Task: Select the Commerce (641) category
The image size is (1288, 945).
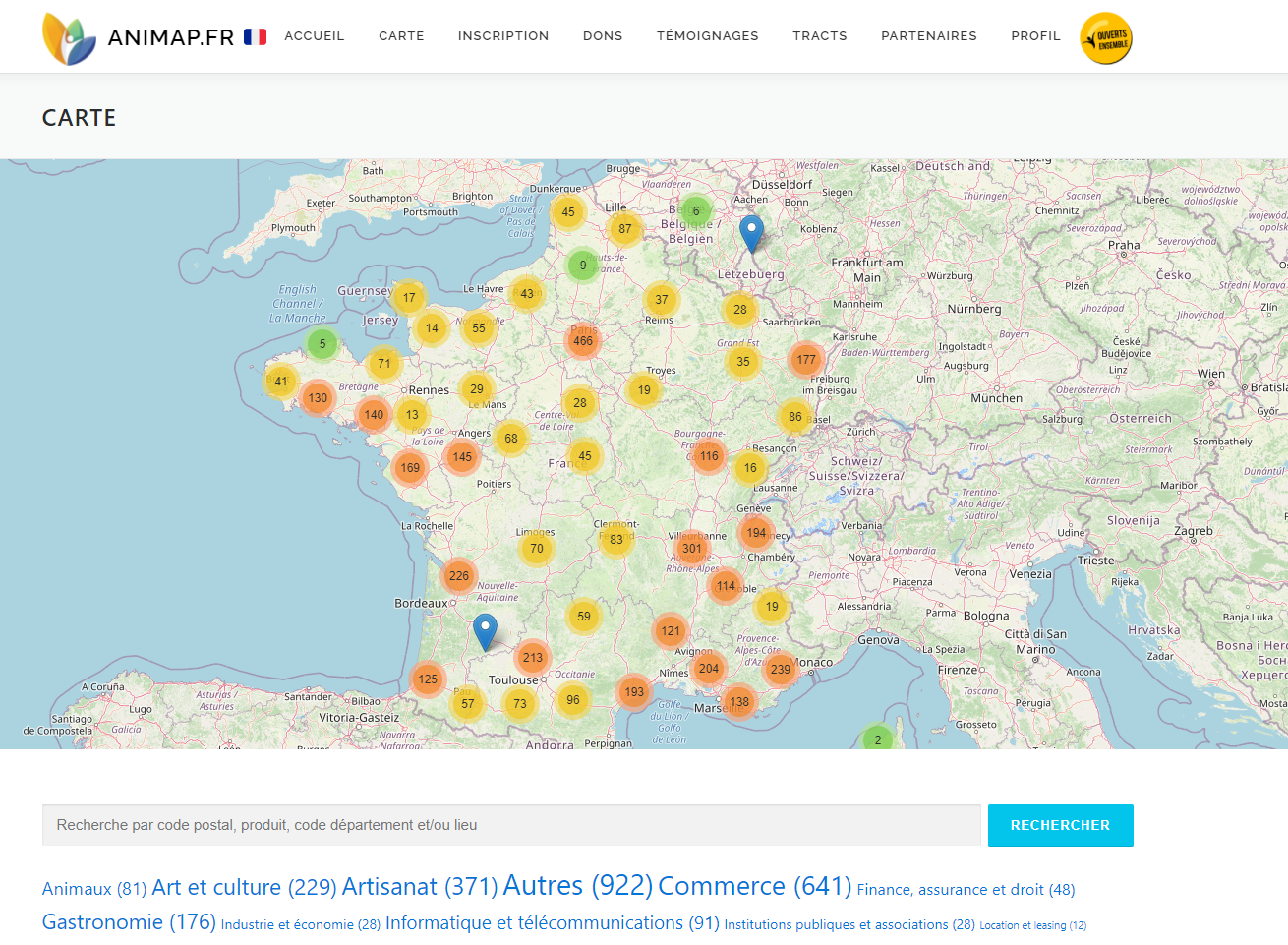Action: 755,886
